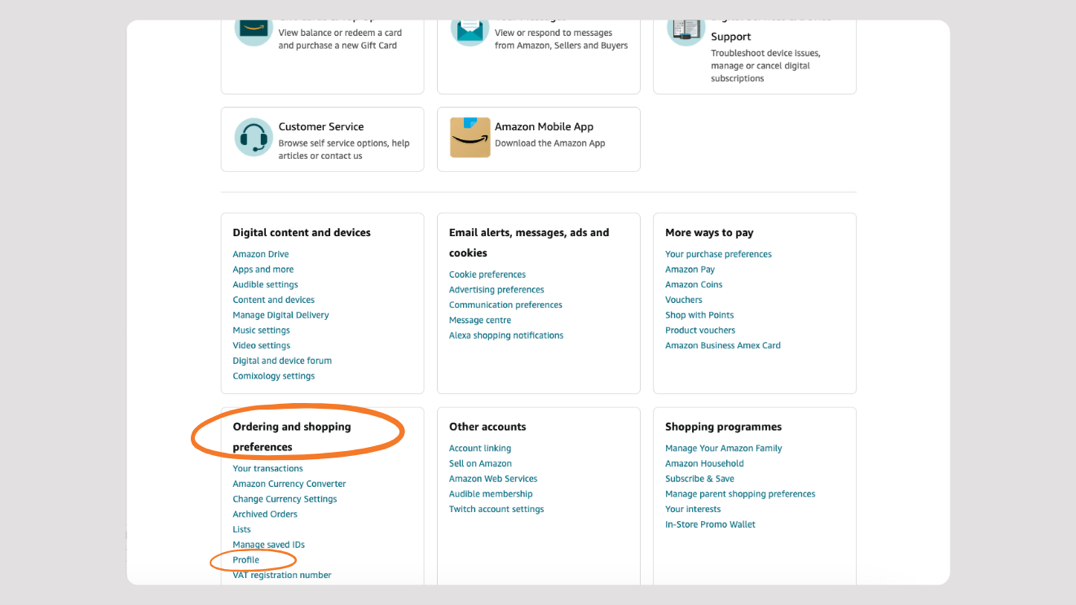Open Lists link
This screenshot has width=1076, height=605.
242,530
